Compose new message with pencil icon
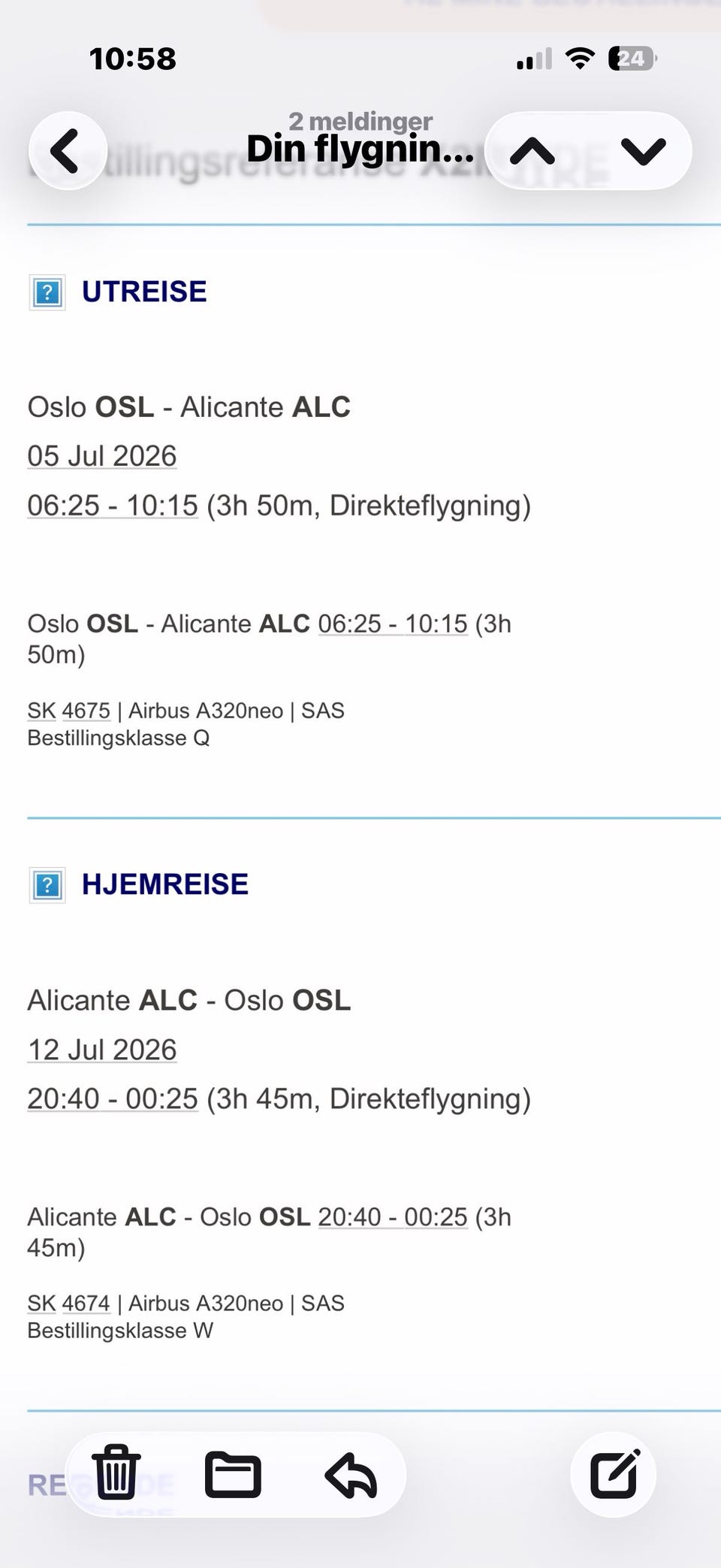Image resolution: width=721 pixels, height=1568 pixels. 614,1473
